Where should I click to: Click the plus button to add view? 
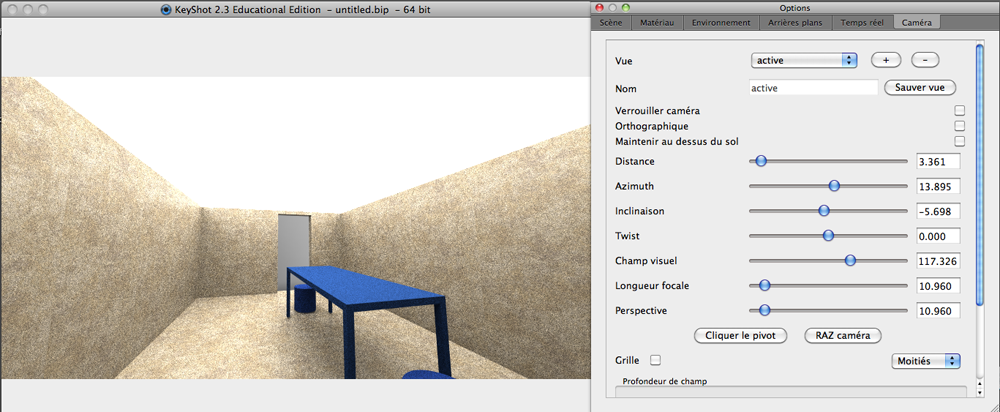click(x=885, y=60)
